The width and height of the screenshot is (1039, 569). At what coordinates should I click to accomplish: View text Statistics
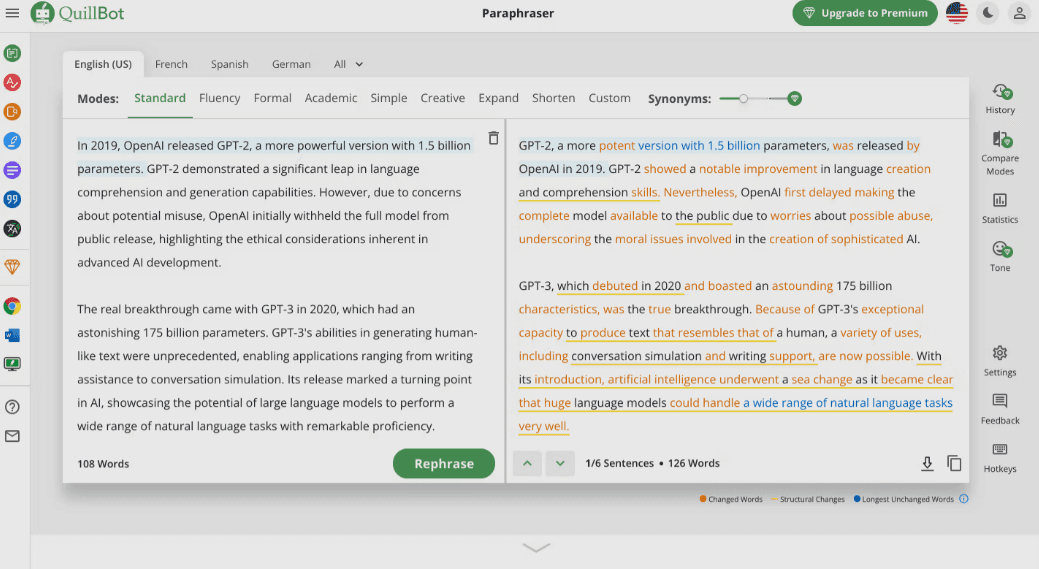click(999, 207)
